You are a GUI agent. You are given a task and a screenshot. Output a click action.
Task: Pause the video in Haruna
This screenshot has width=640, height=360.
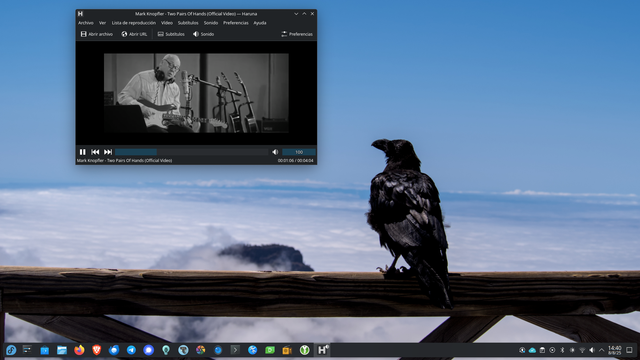click(82, 152)
